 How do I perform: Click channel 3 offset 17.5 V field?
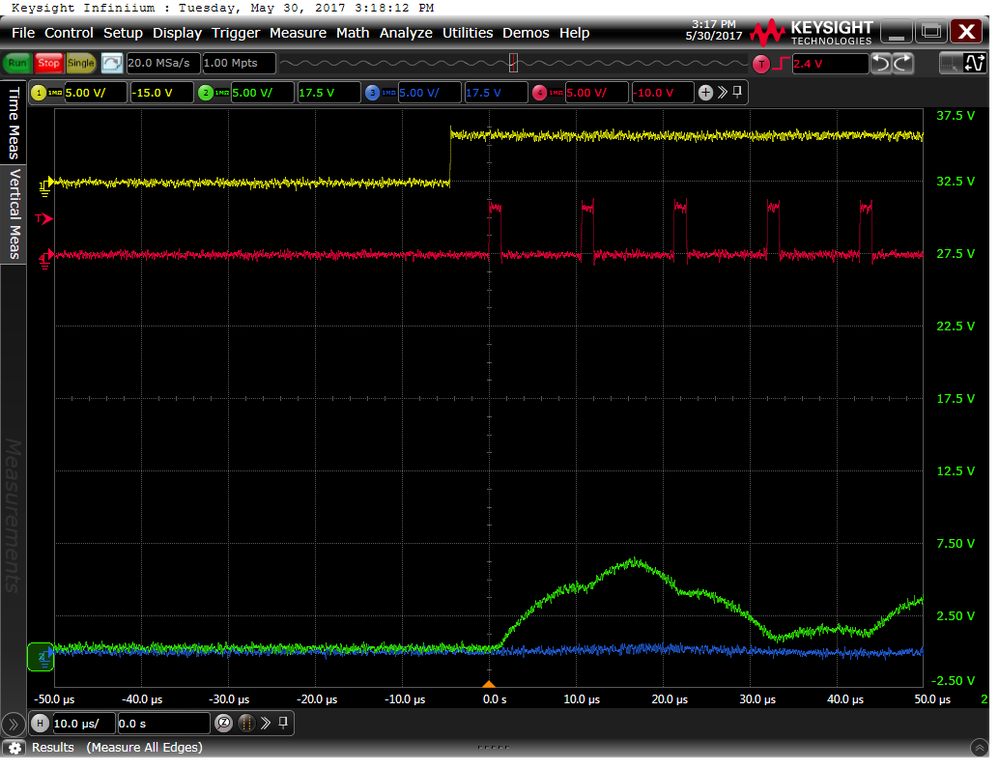[x=496, y=93]
